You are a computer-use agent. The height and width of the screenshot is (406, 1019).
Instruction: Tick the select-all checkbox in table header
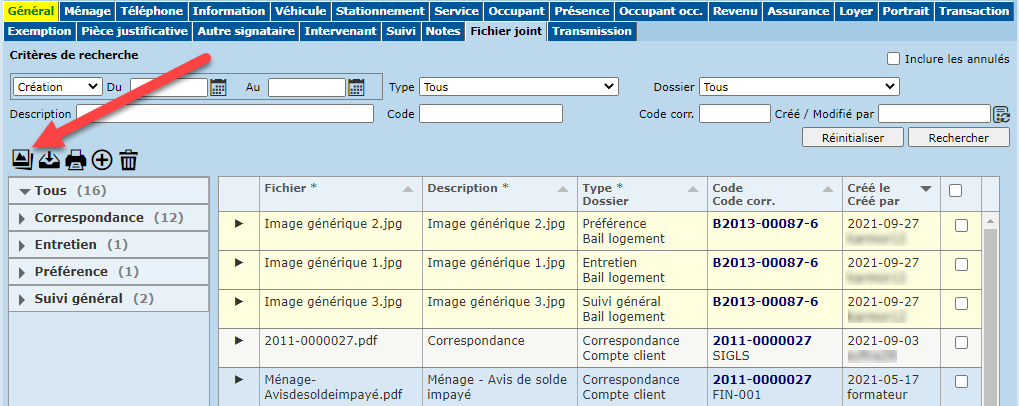pos(955,190)
